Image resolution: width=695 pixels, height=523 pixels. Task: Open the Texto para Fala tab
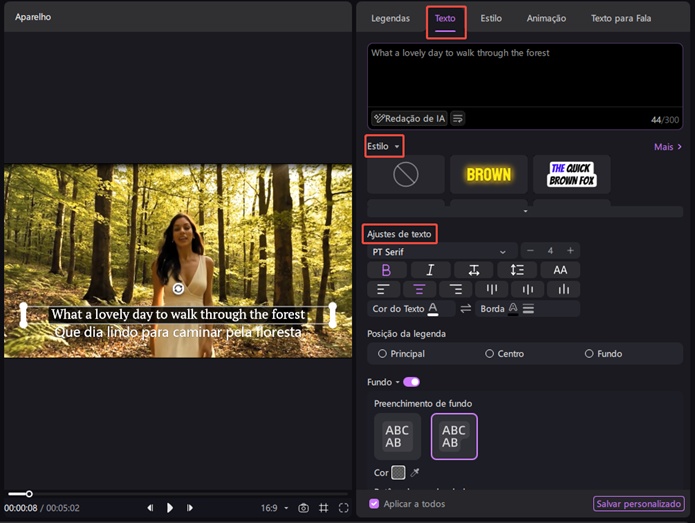(x=621, y=18)
